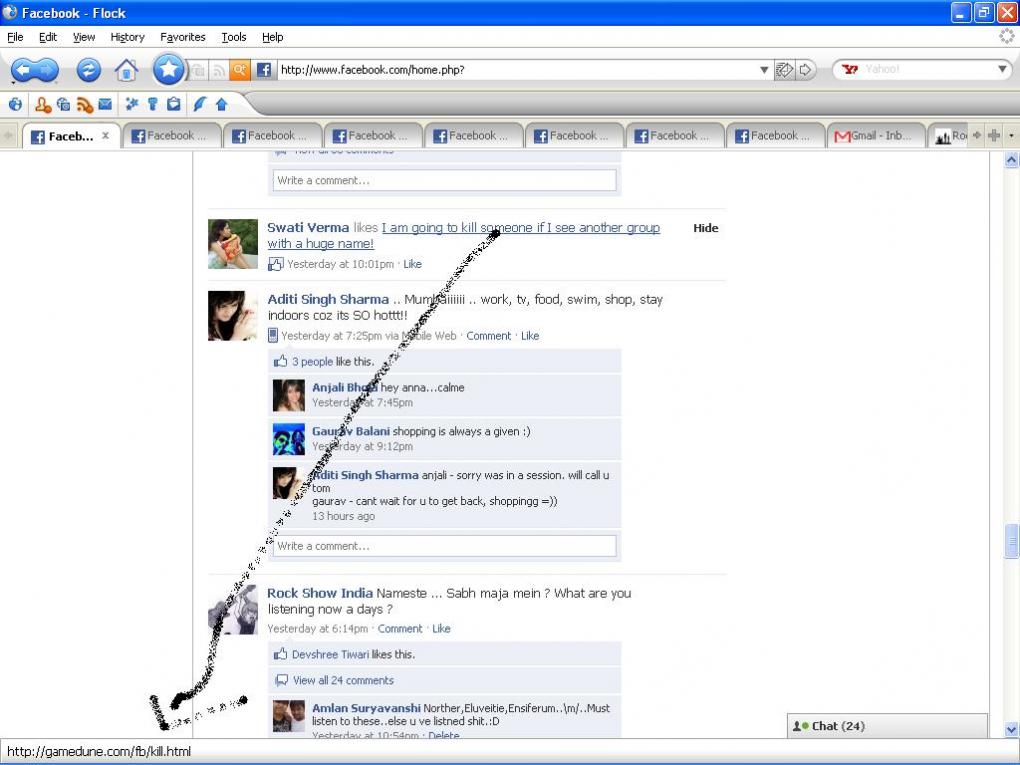Open the Favorites sidebar sparkle icon
This screenshot has width=1020, height=765.
132,104
